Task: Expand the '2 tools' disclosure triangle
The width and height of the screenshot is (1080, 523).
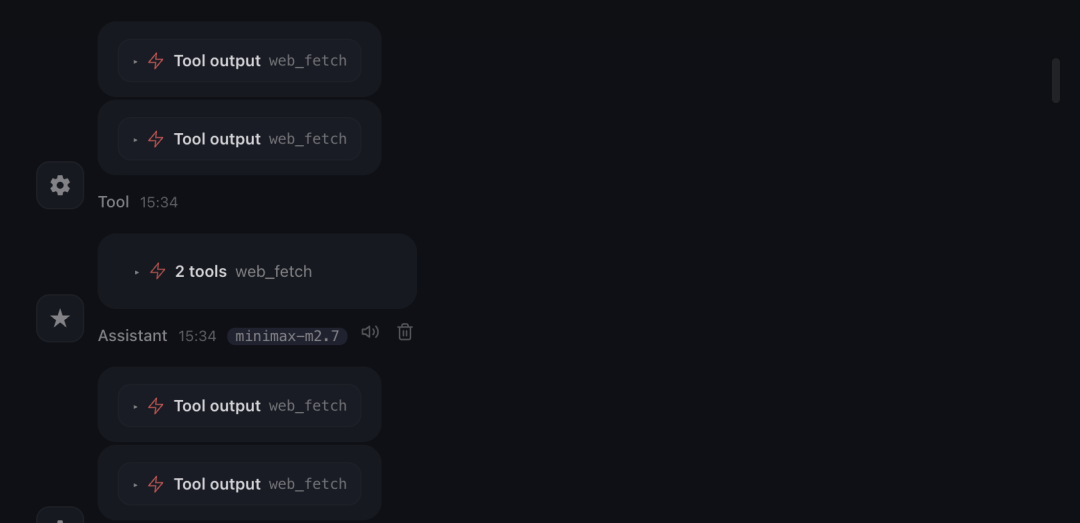Action: coord(137,272)
